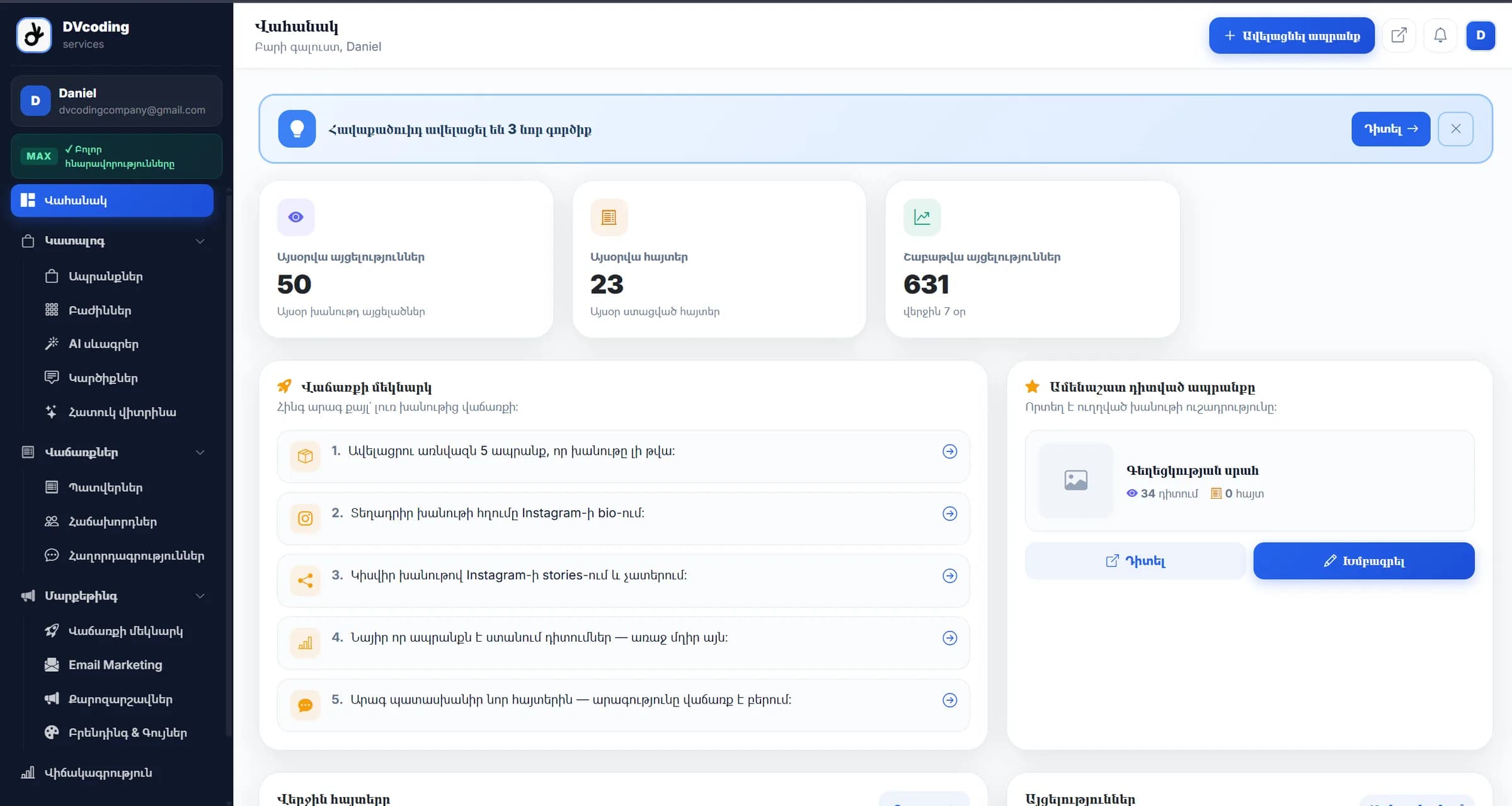This screenshot has height=806, width=1512.
Task: Click the Կատալոգ bag icon
Action: click(x=28, y=241)
